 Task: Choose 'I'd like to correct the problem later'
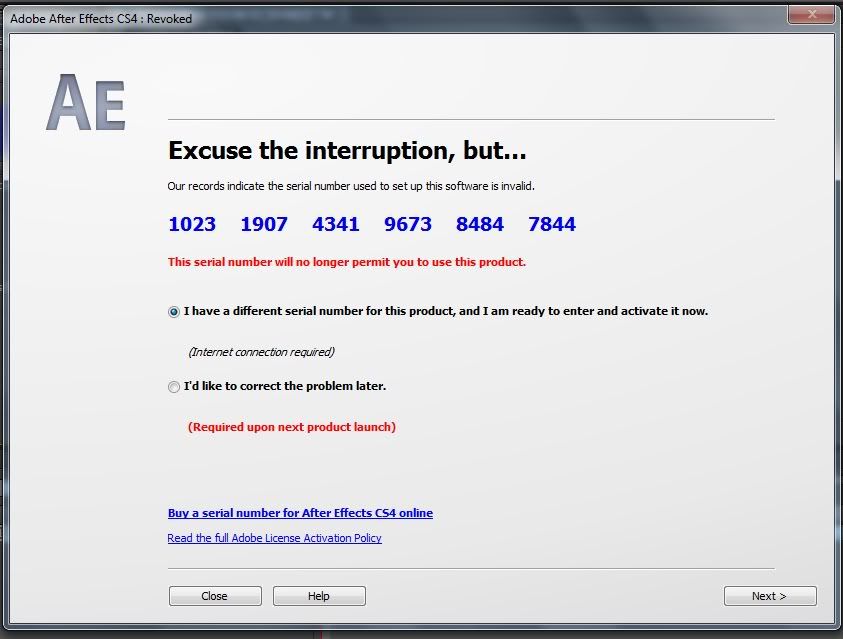174,387
